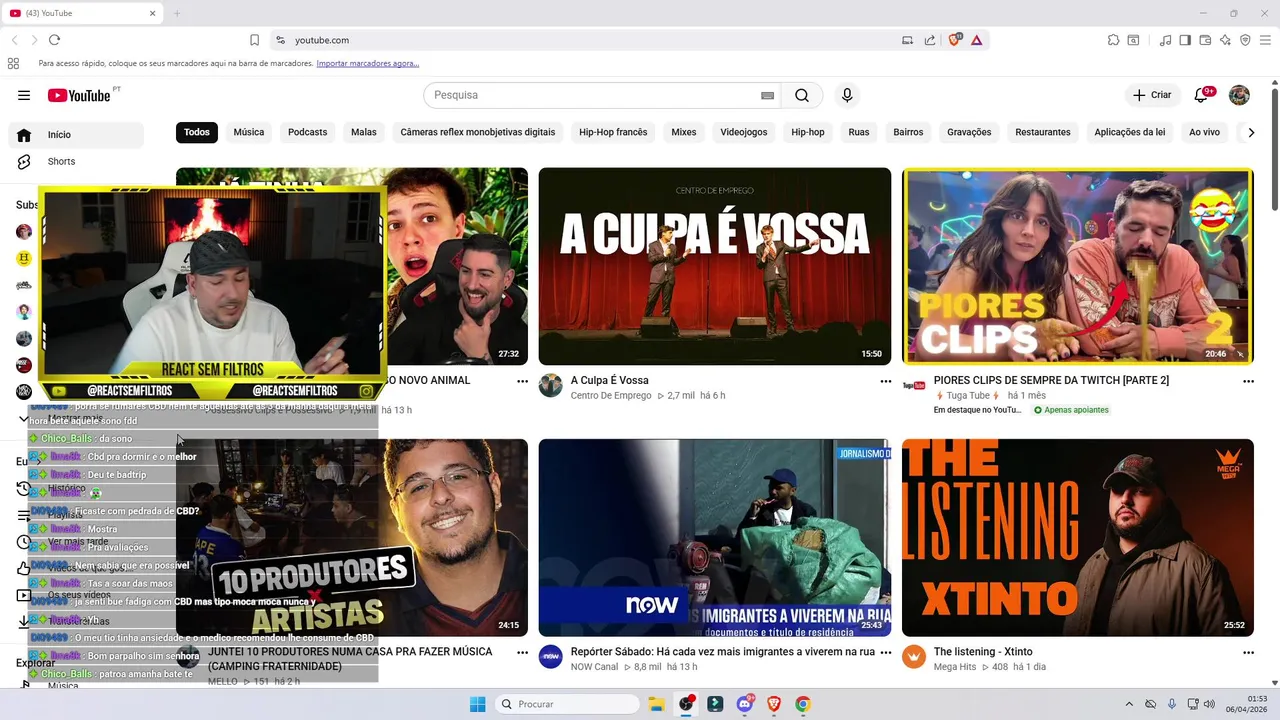Select the Mixes filter chip
Image resolution: width=1280 pixels, height=720 pixels.
684,132
